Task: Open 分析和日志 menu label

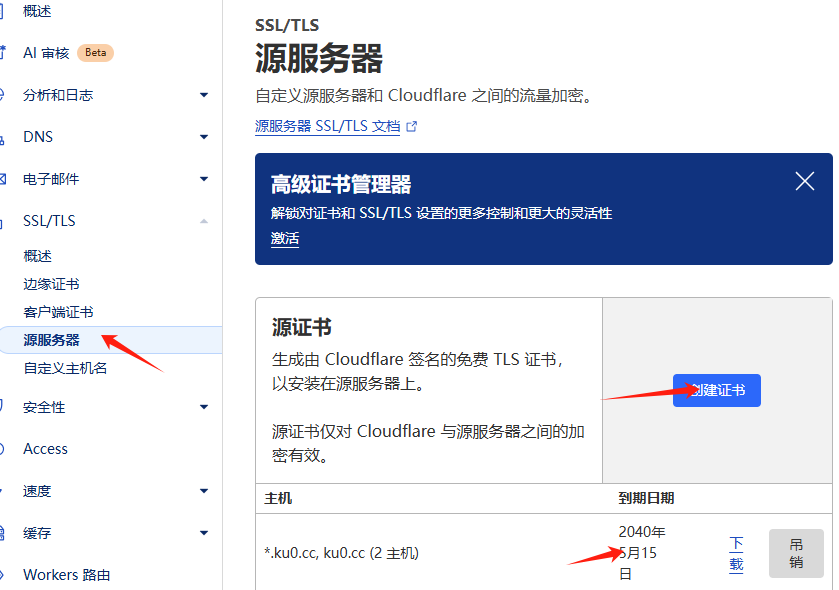Action: tap(58, 95)
